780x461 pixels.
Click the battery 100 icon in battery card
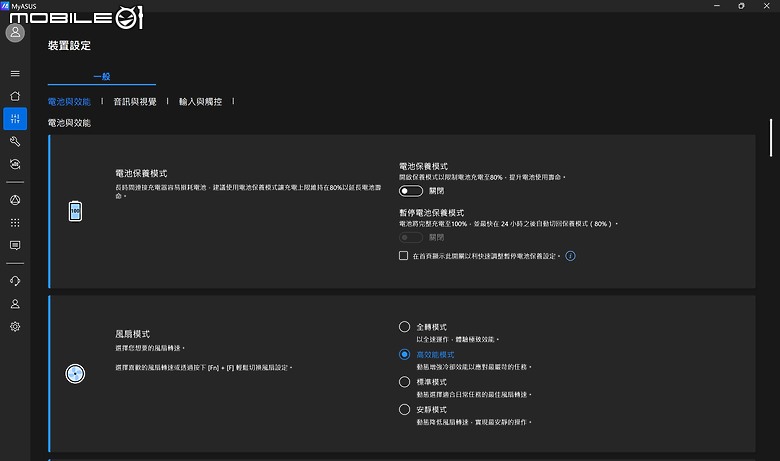click(75, 211)
